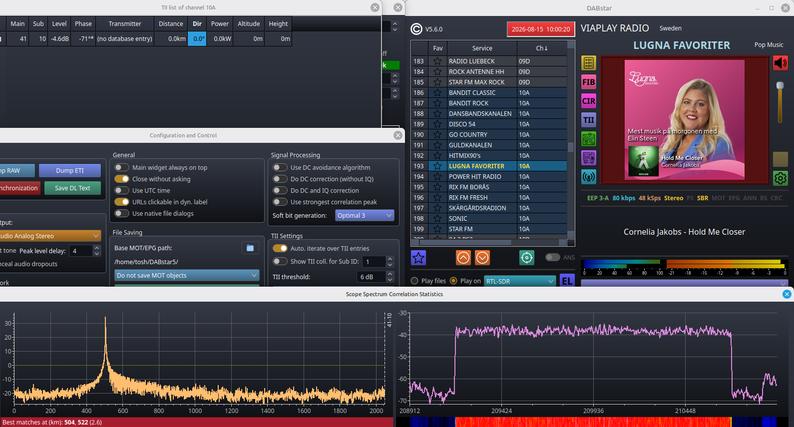Image resolution: width=794 pixels, height=427 pixels.
Task: Click the Save DL Text button
Action: 72,188
